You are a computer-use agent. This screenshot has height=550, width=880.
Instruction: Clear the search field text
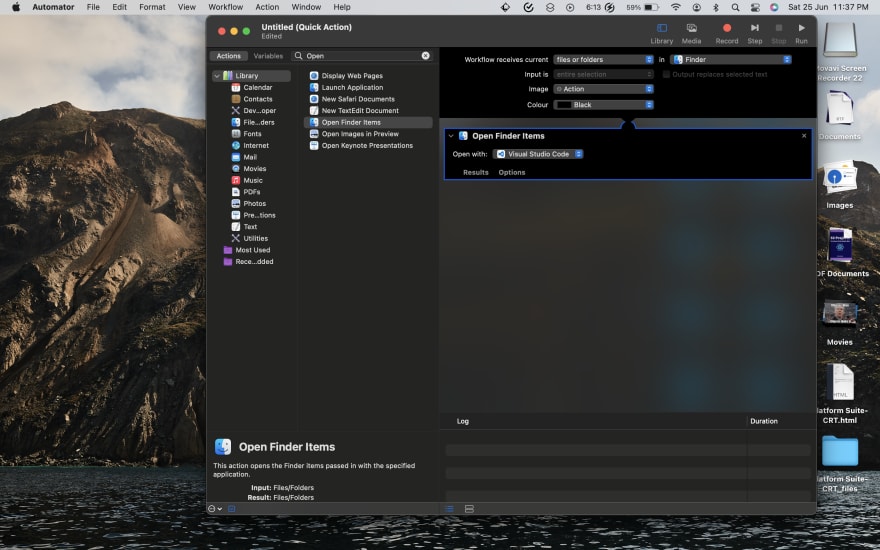425,56
